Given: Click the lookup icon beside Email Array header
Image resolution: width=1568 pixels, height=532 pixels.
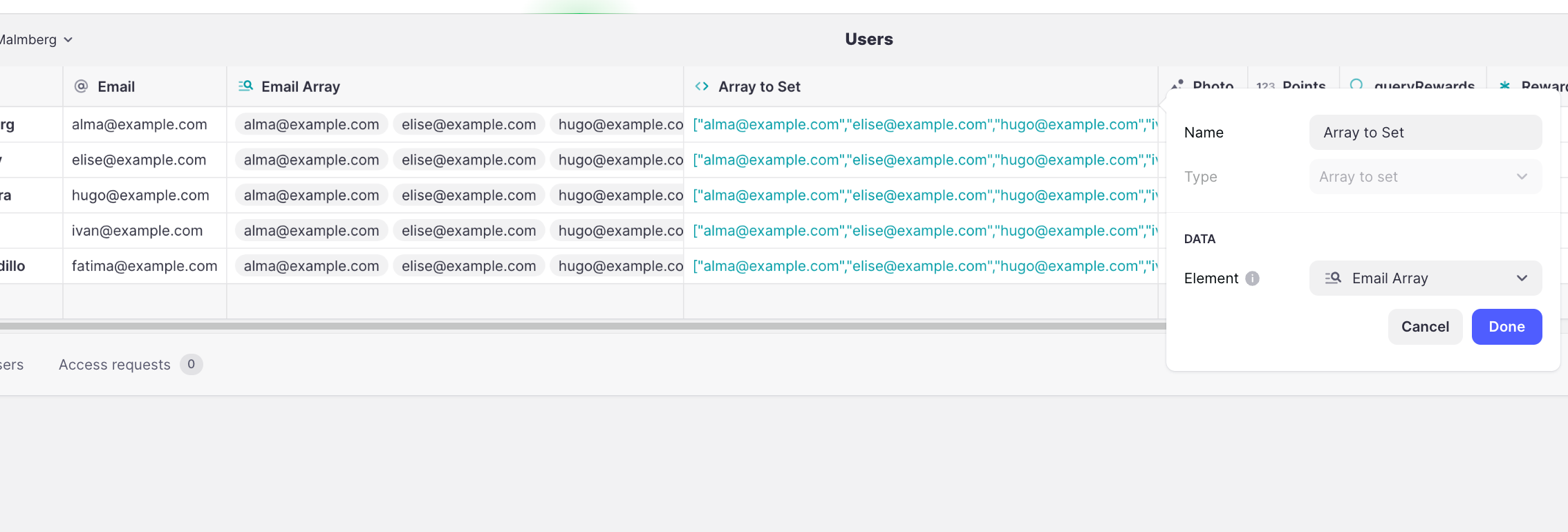Looking at the screenshot, I should pyautogui.click(x=245, y=86).
